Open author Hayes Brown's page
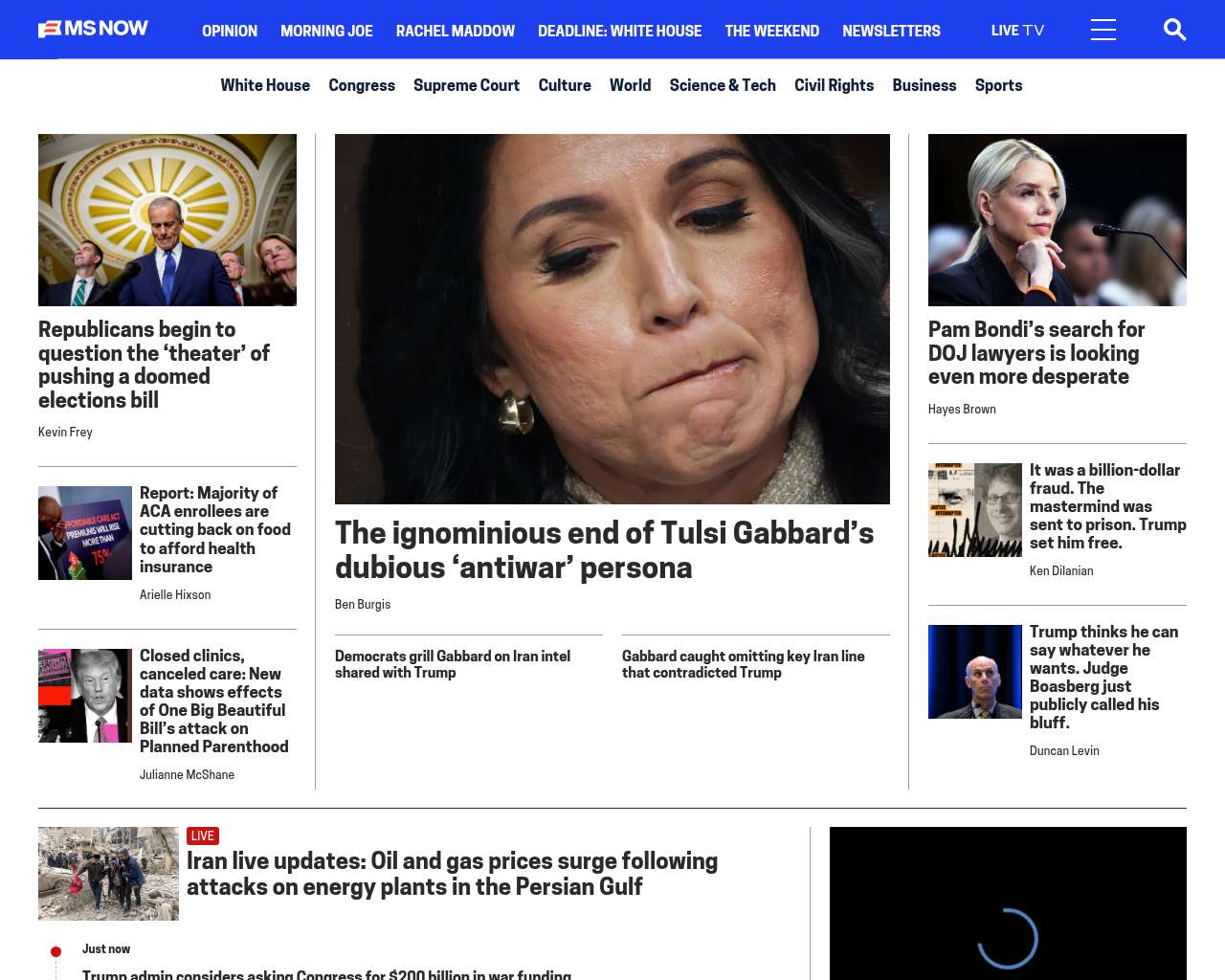Viewport: 1225px width, 980px height. click(962, 410)
